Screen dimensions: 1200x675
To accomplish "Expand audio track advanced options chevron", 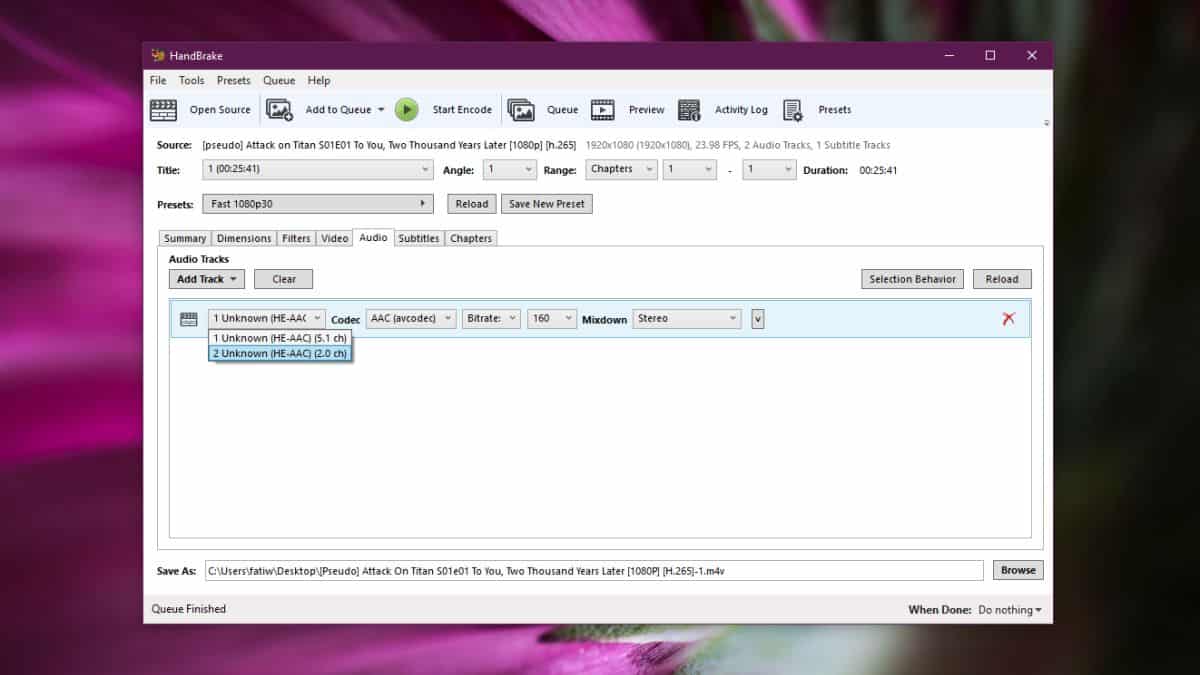I will 758,319.
